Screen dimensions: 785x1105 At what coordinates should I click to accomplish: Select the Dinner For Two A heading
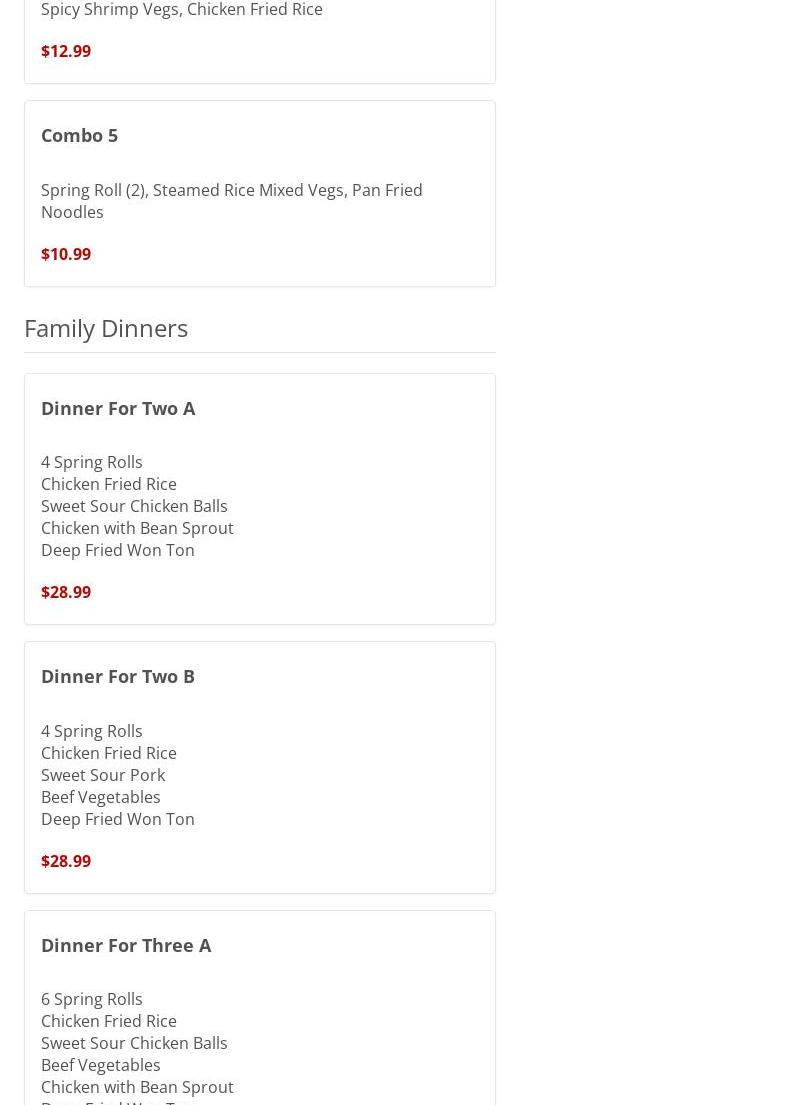[118, 408]
